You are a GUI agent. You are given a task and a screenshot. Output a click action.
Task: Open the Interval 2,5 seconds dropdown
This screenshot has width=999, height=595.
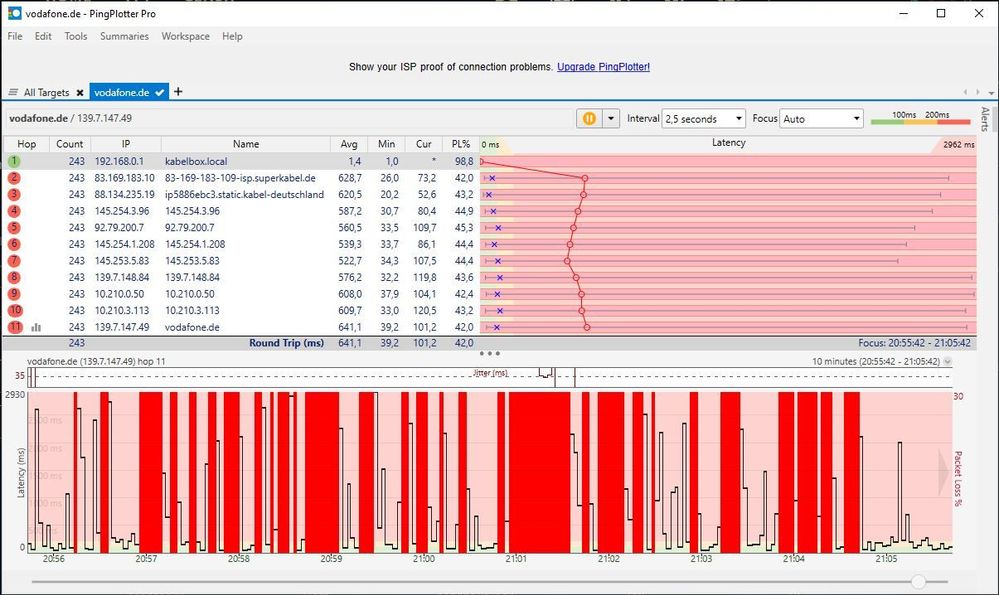coord(704,118)
